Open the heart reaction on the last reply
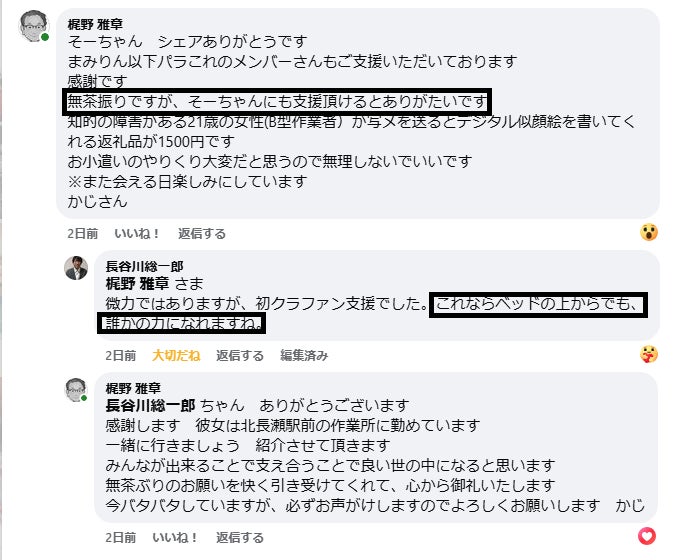This screenshot has width=679, height=560. tap(648, 536)
